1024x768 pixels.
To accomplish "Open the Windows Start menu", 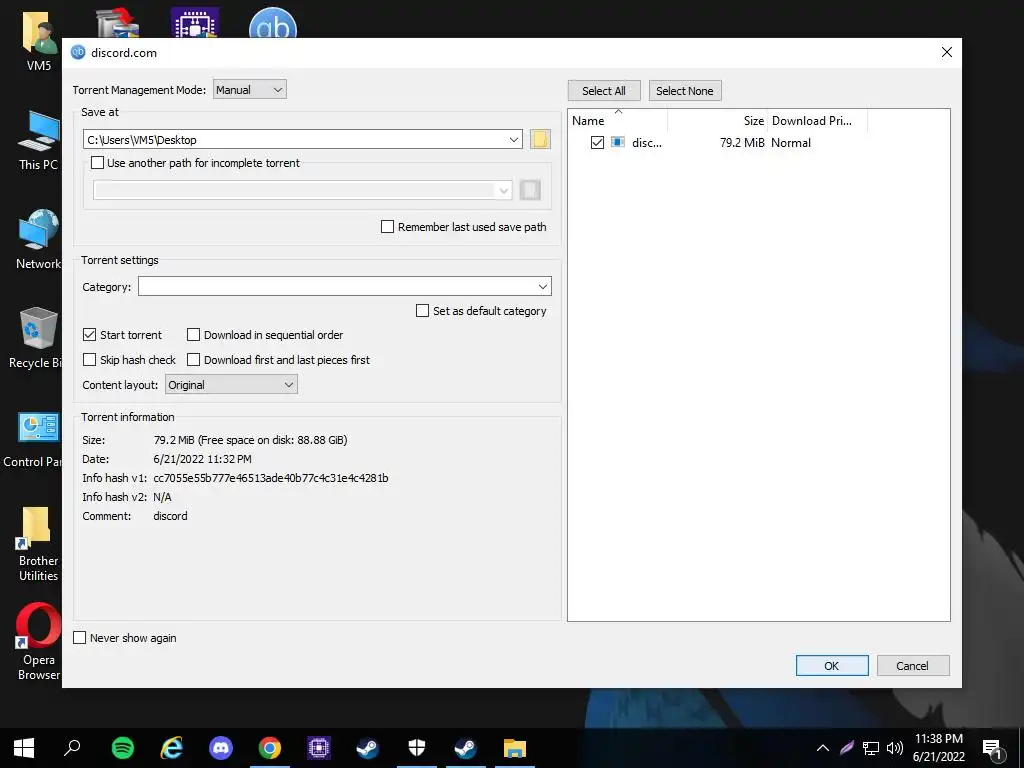I will tap(24, 748).
